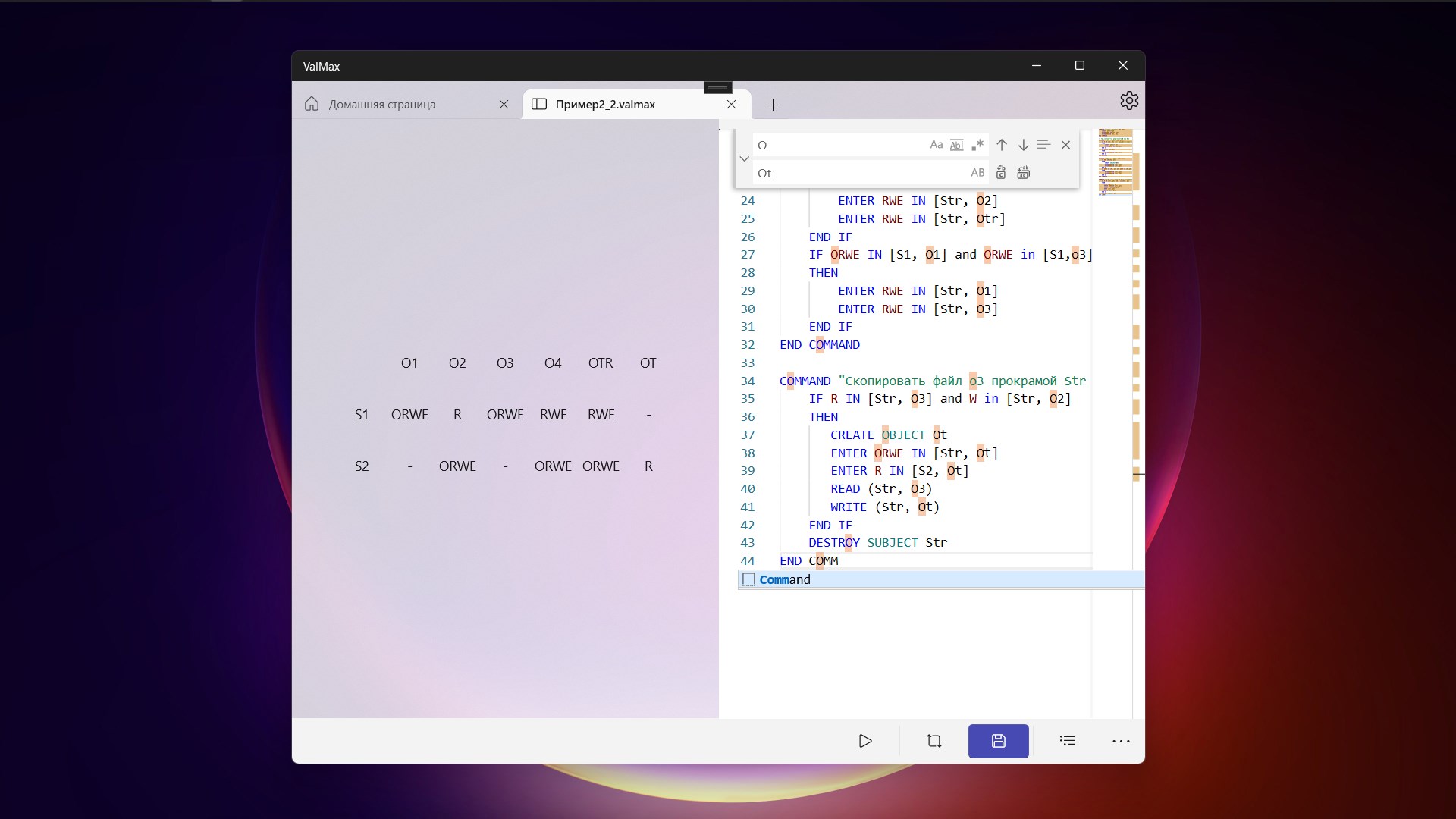Toggle regular expression search option
This screenshot has width=1456, height=819.
[977, 145]
